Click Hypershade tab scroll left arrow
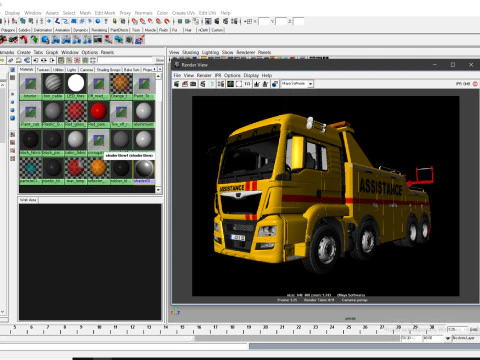480x360 pixels. (x=155, y=69)
